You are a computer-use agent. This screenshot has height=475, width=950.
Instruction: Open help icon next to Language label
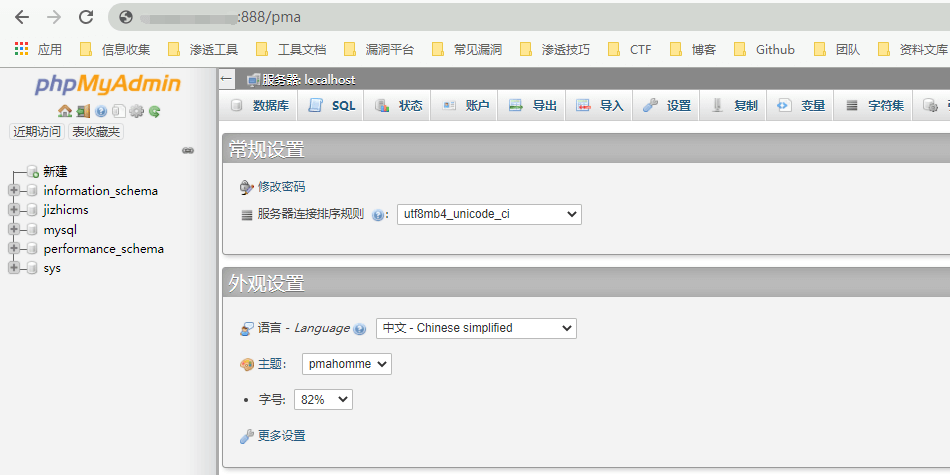359,329
